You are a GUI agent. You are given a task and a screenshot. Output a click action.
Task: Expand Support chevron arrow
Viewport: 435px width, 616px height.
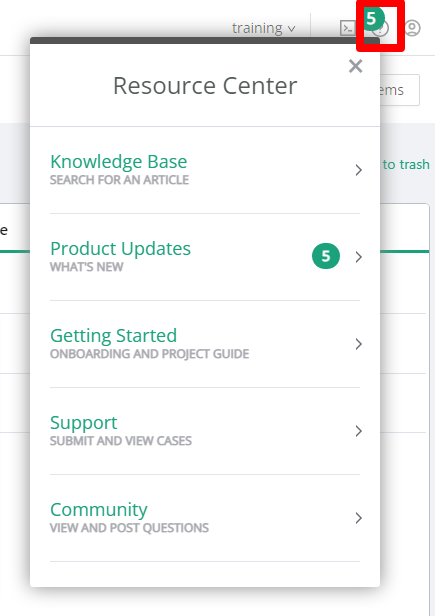358,431
